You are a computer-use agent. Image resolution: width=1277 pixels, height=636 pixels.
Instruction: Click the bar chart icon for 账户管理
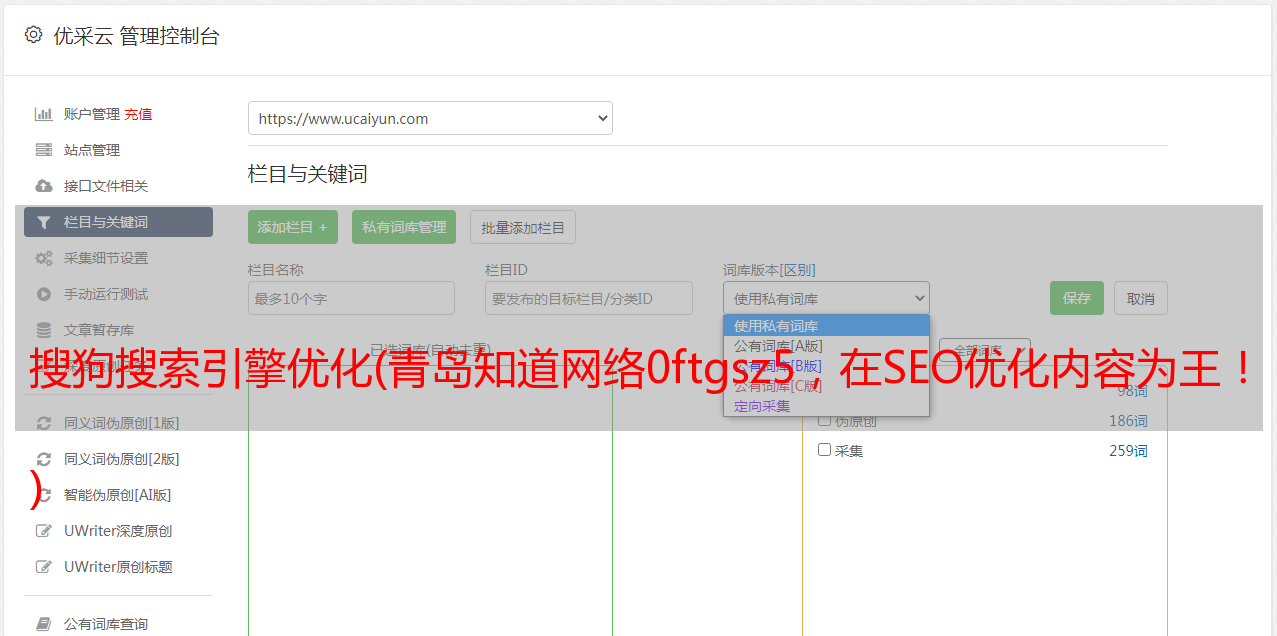point(44,114)
